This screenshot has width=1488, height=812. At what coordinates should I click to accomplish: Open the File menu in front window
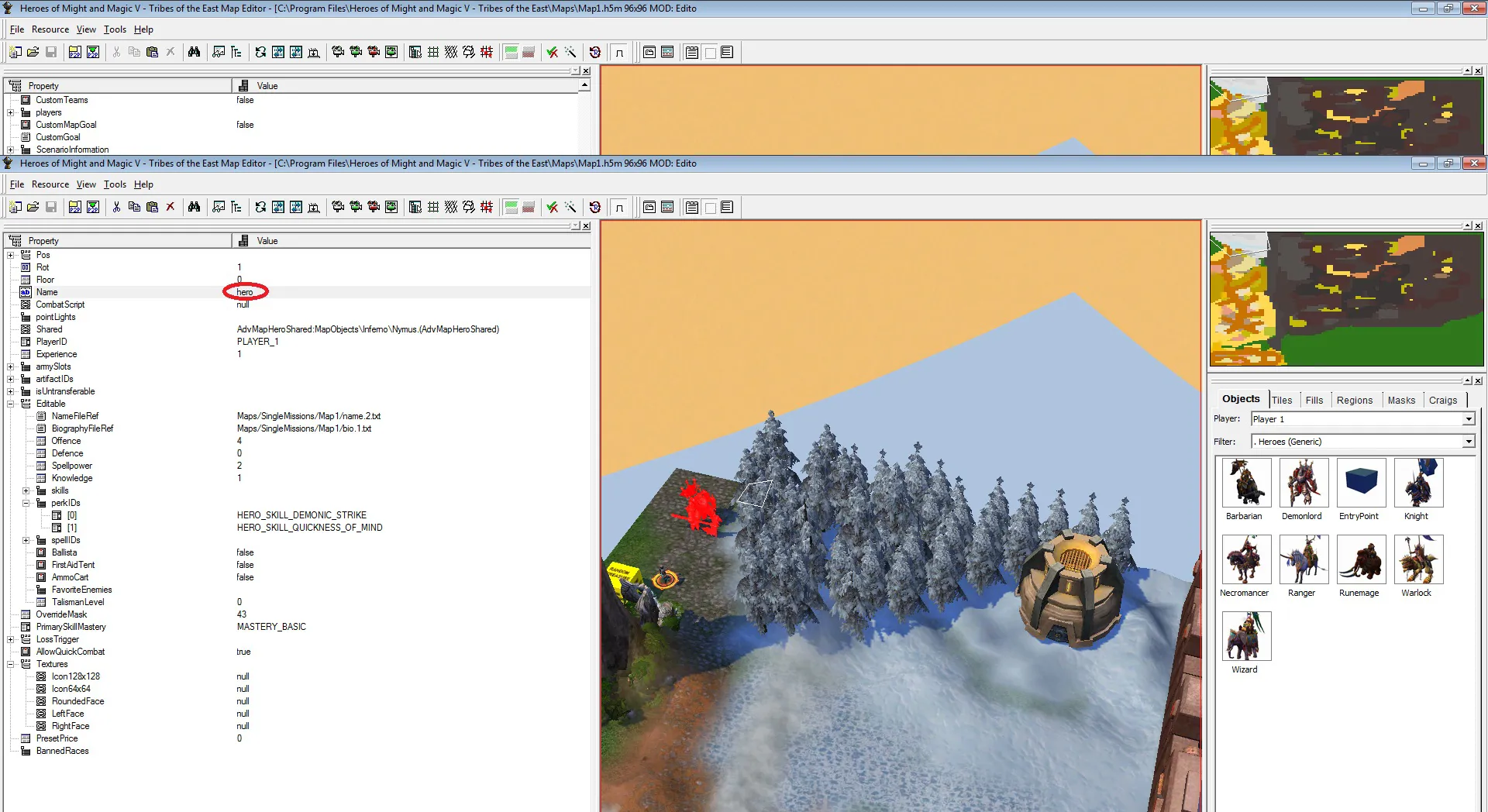coord(17,184)
